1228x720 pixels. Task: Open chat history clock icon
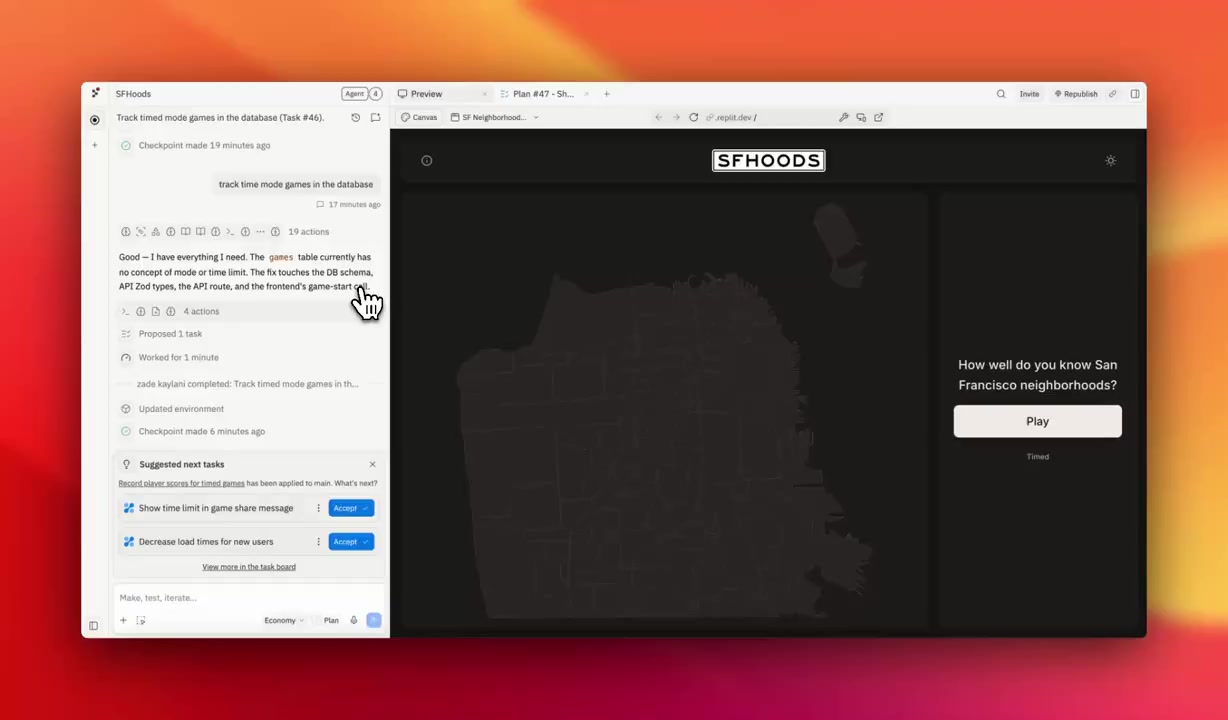tap(355, 118)
